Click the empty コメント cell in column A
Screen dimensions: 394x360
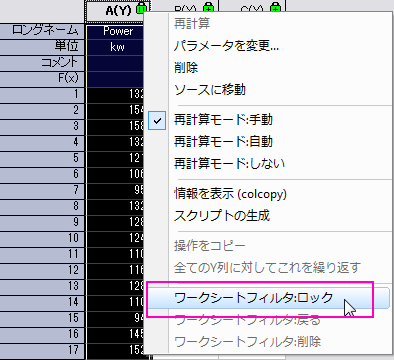(x=115, y=62)
